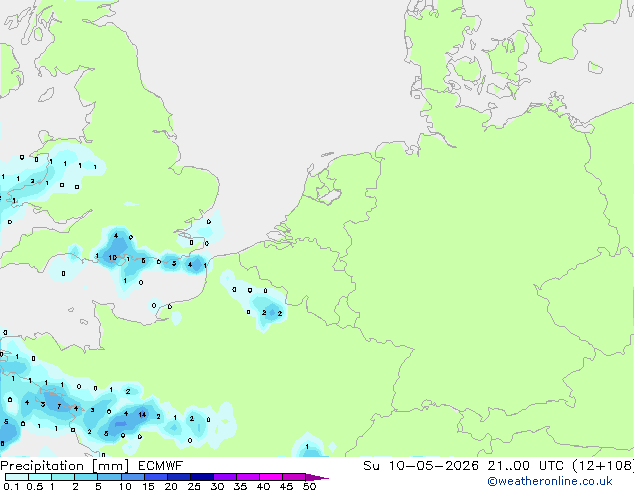Click the '[mm]' unit label
The width and height of the screenshot is (634, 490).
pyautogui.click(x=110, y=466)
